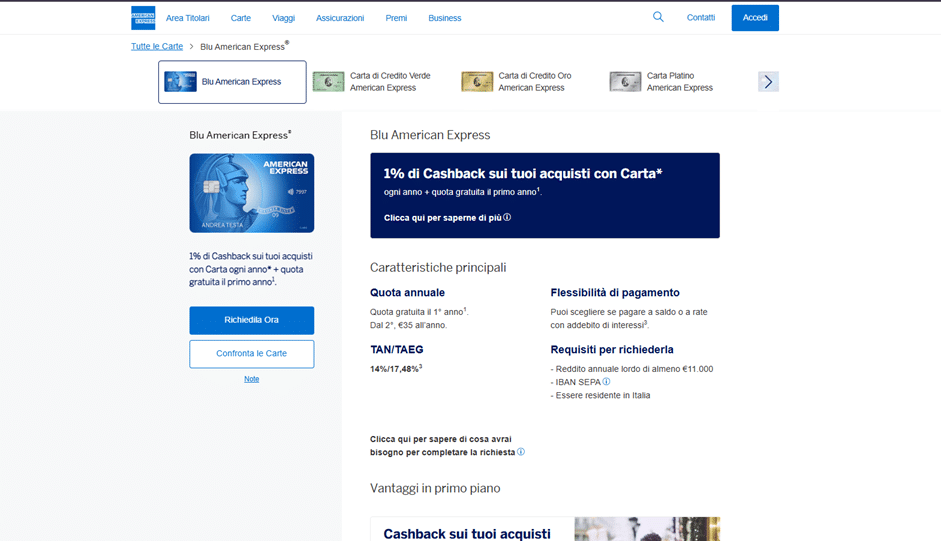The height and width of the screenshot is (541, 941).
Task: Click 'Essere residente in Italia' text
Action: (600, 395)
